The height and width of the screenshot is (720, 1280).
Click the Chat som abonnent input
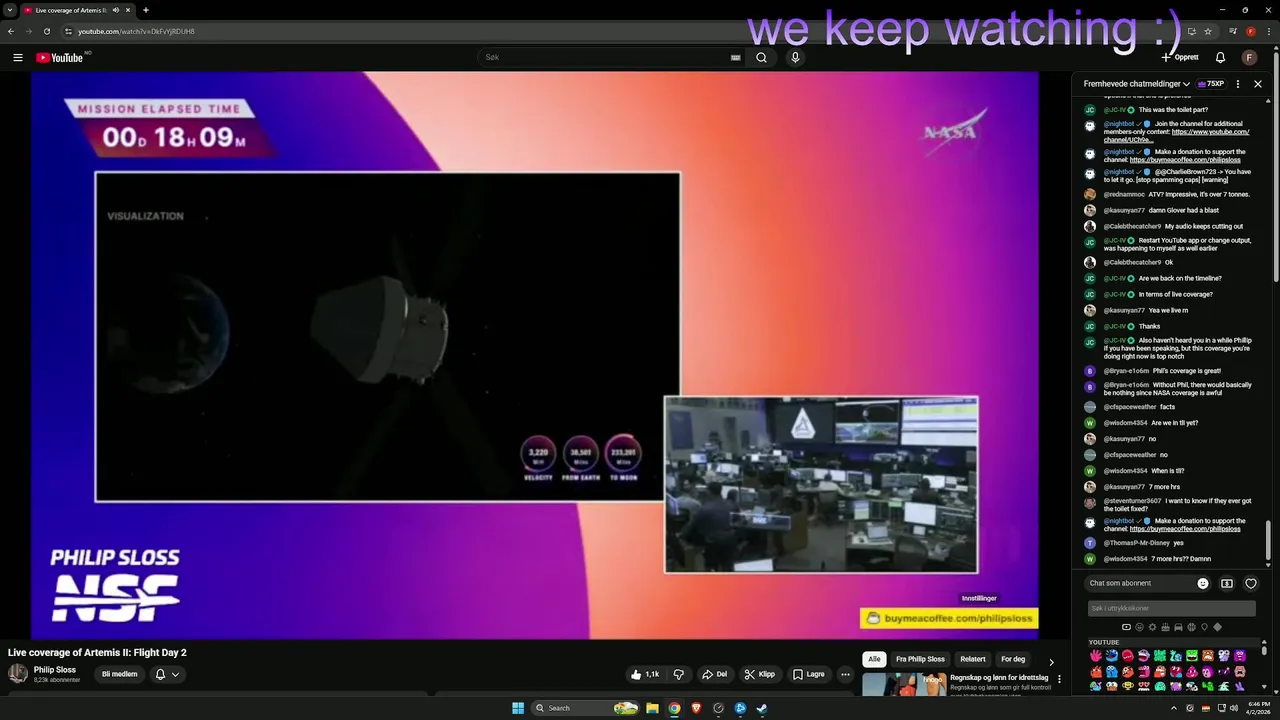tap(1140, 583)
